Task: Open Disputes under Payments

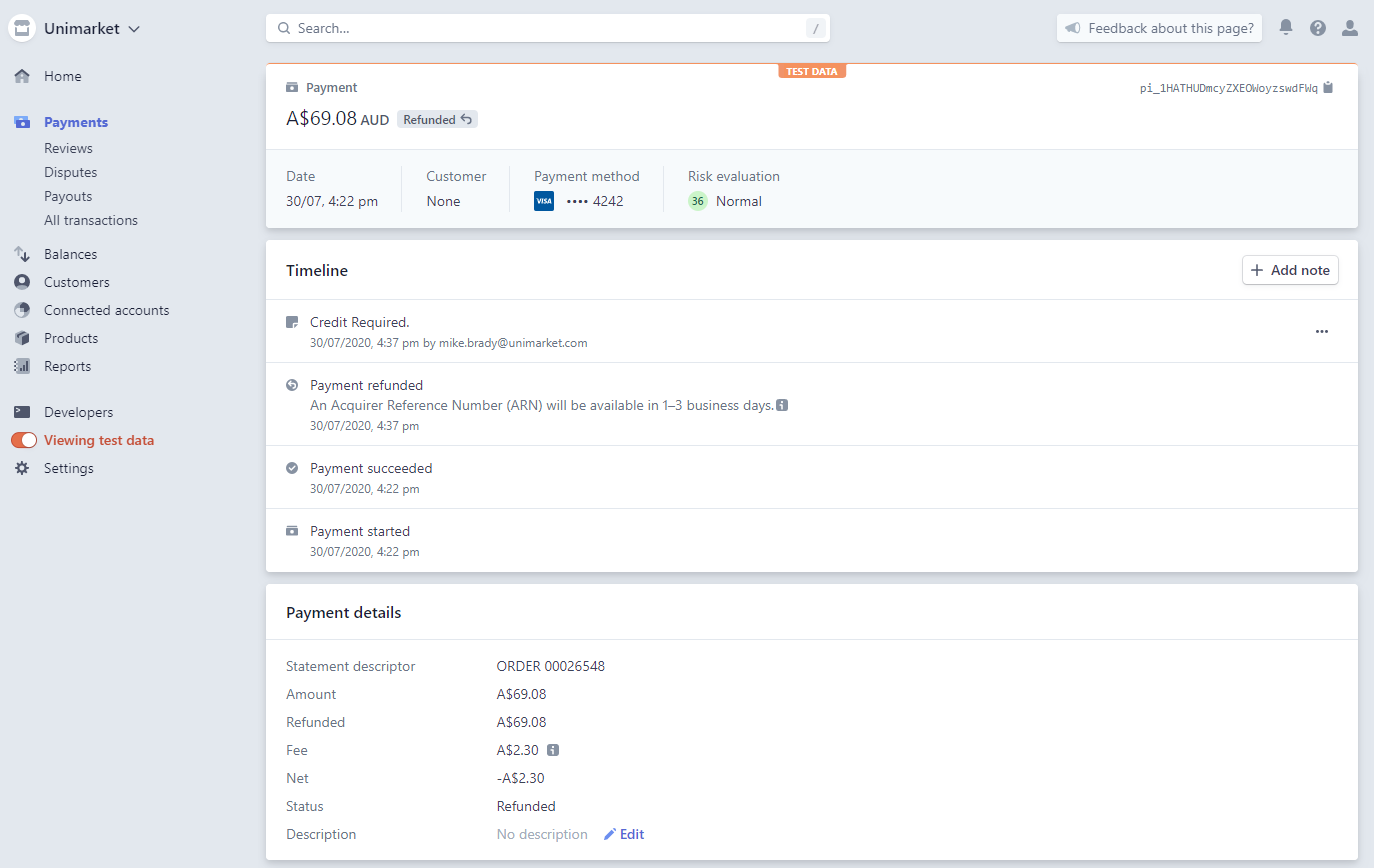Action: (x=70, y=172)
